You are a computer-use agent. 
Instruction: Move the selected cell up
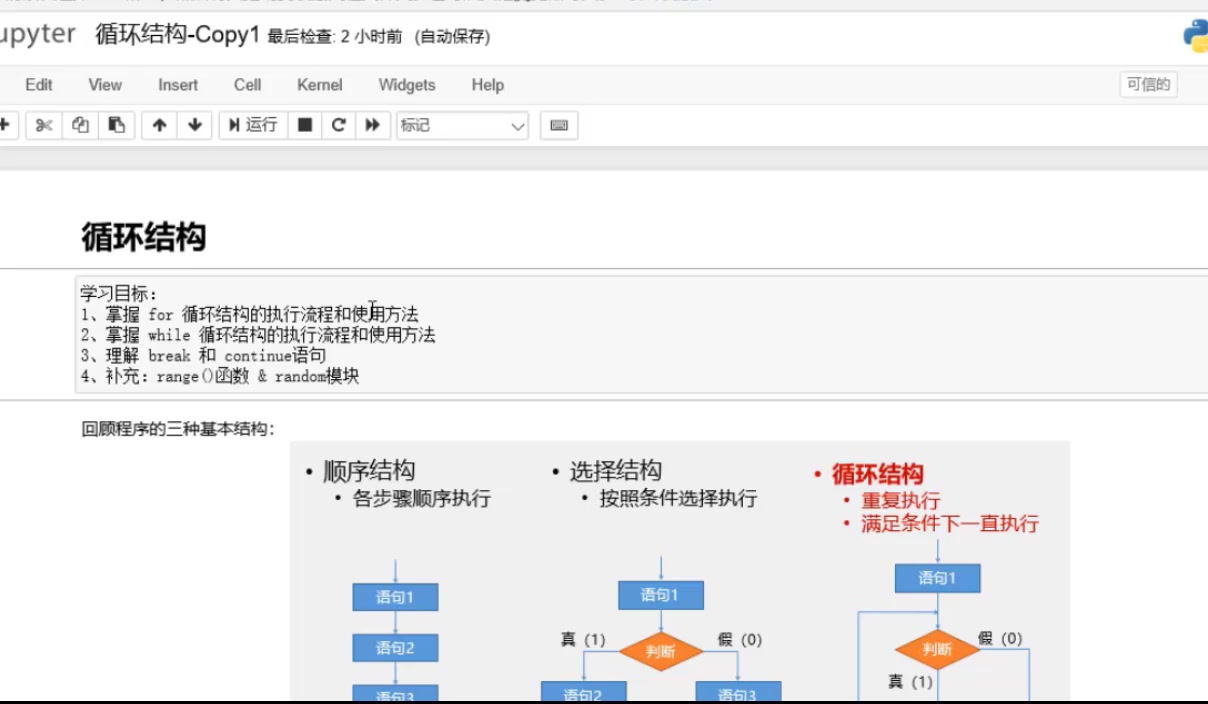[x=160, y=125]
